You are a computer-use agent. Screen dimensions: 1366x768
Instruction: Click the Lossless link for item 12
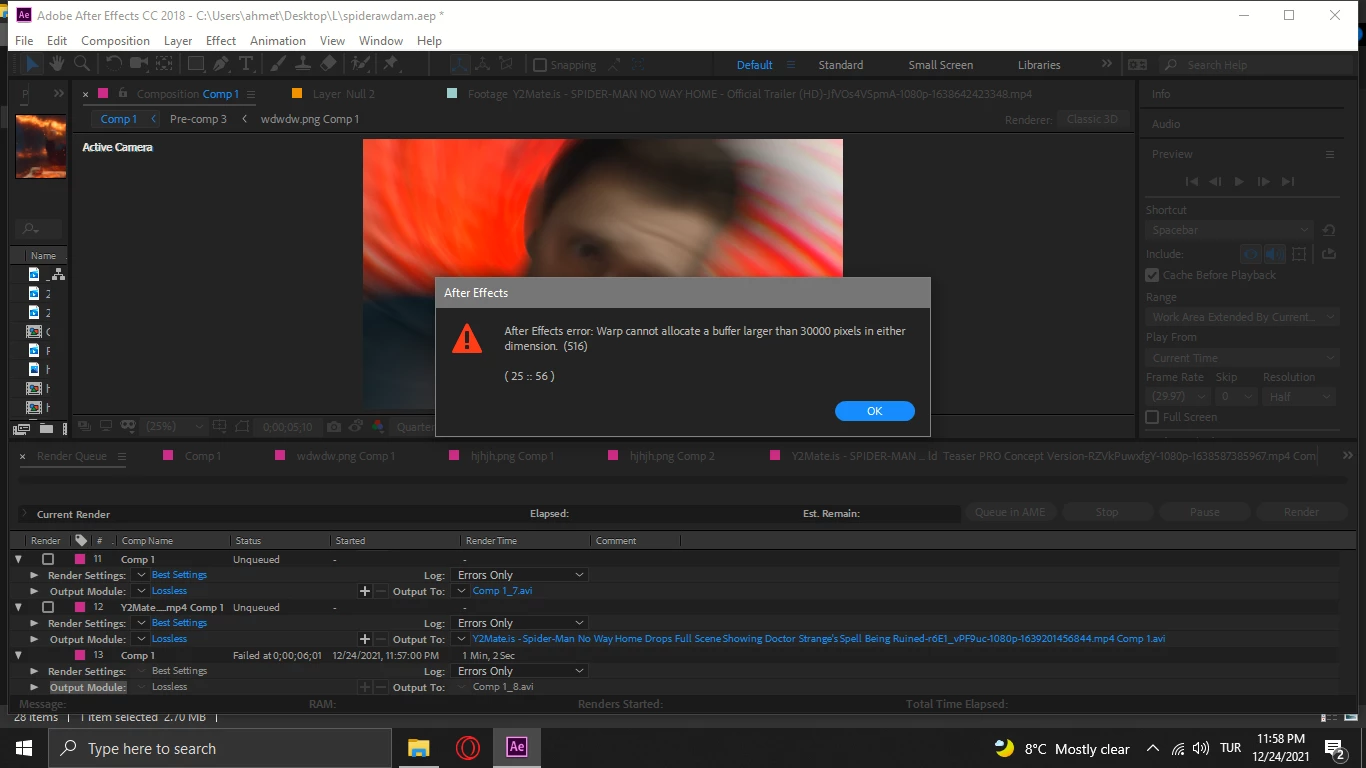(169, 639)
